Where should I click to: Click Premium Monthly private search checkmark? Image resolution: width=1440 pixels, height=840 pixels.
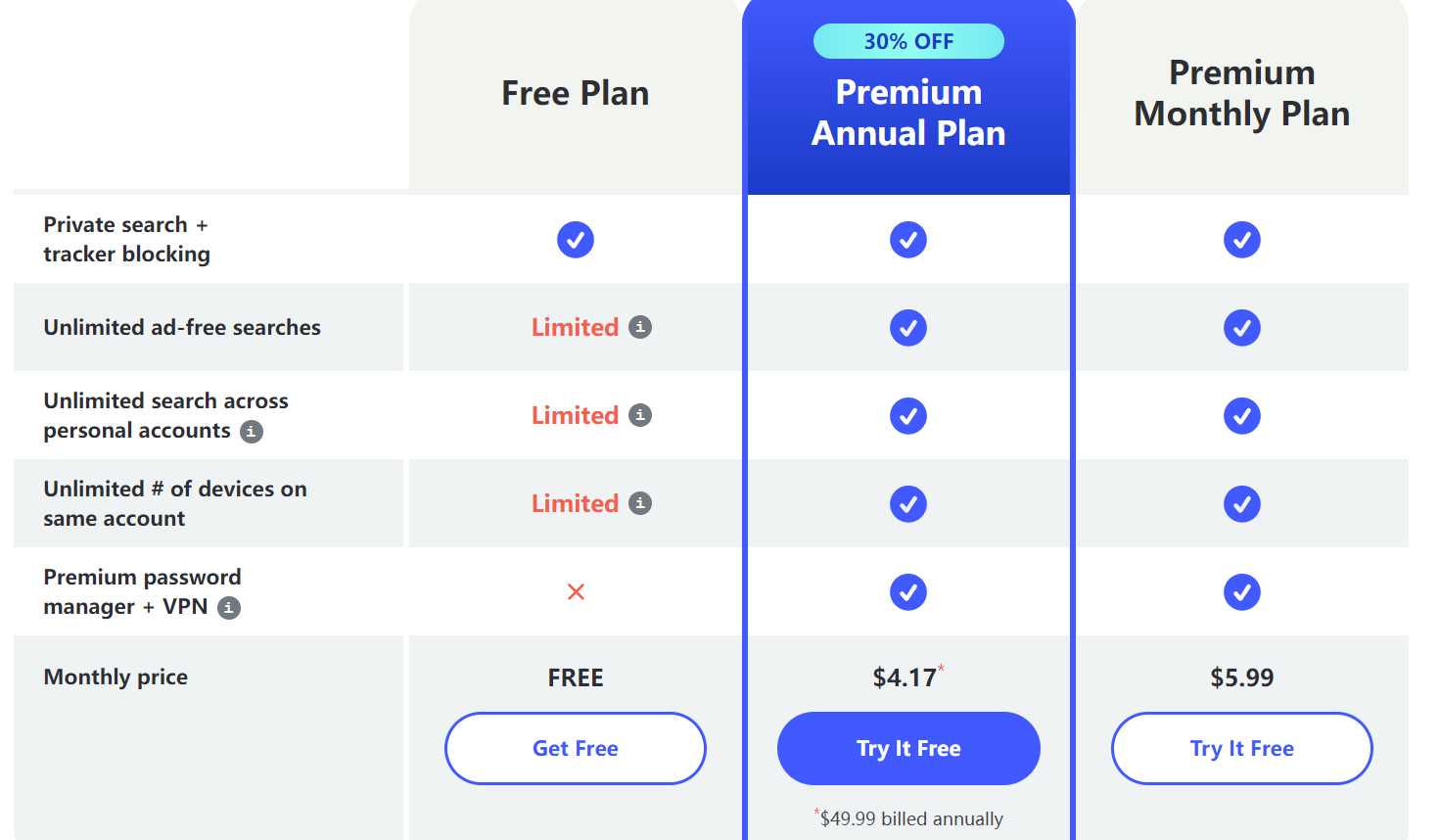(1241, 240)
